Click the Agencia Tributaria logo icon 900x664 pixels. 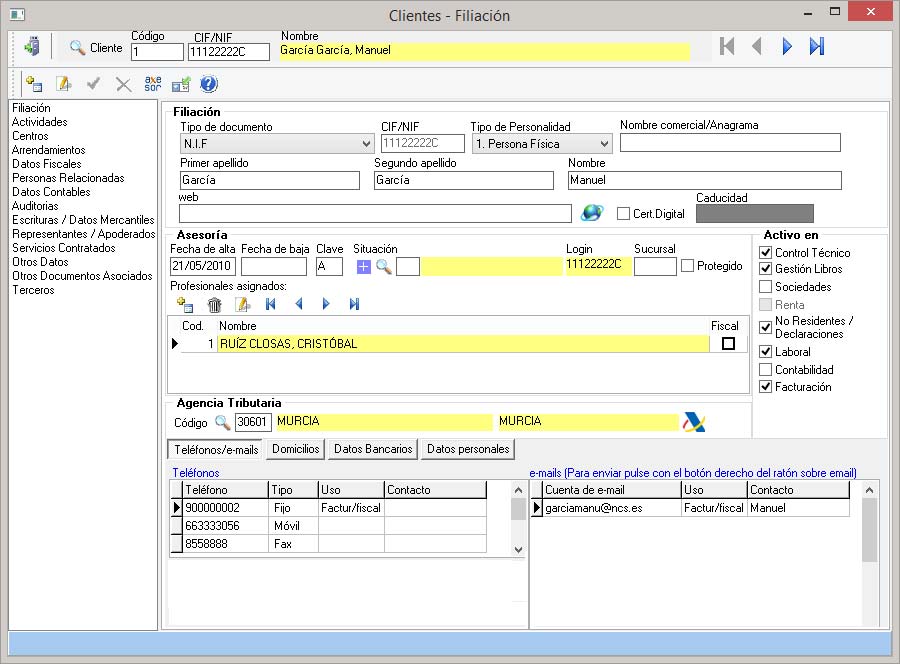(x=693, y=422)
